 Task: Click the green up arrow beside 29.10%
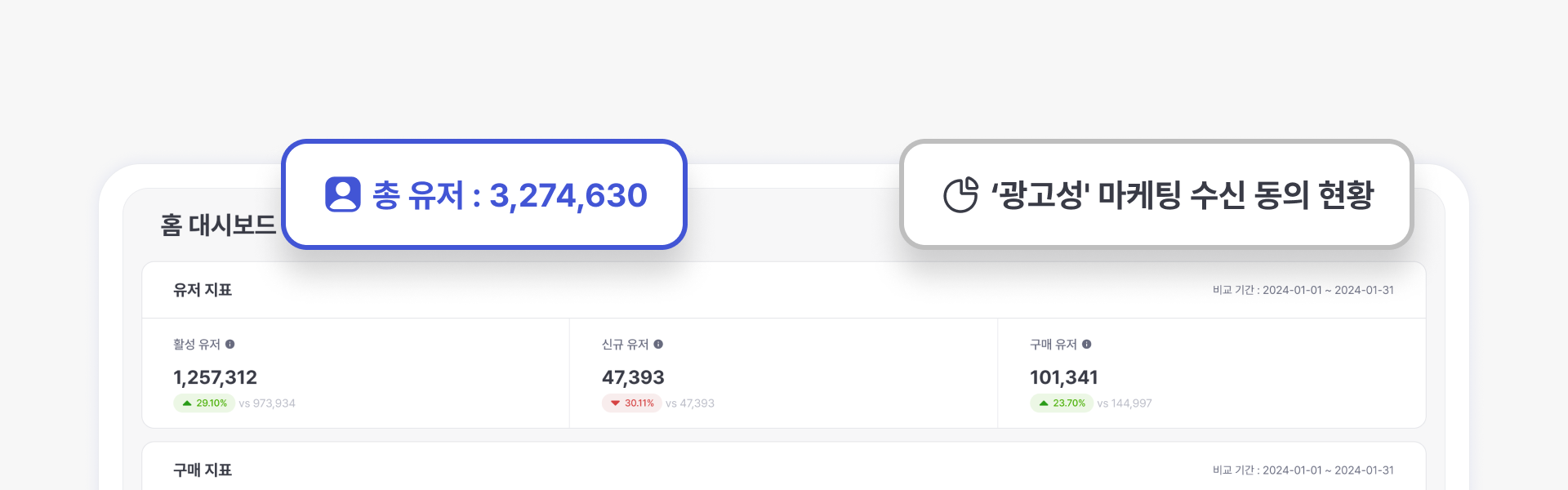[x=187, y=403]
